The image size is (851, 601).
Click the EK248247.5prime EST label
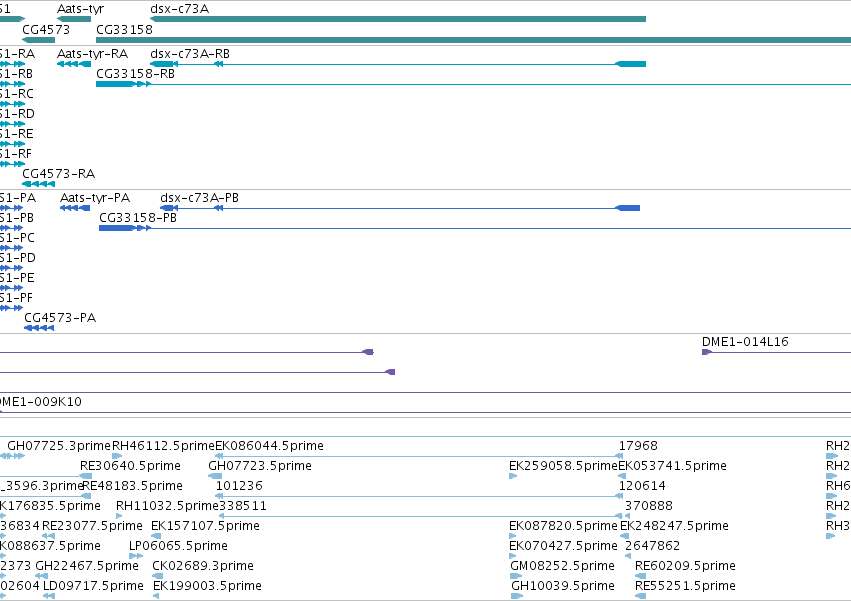[x=674, y=526]
